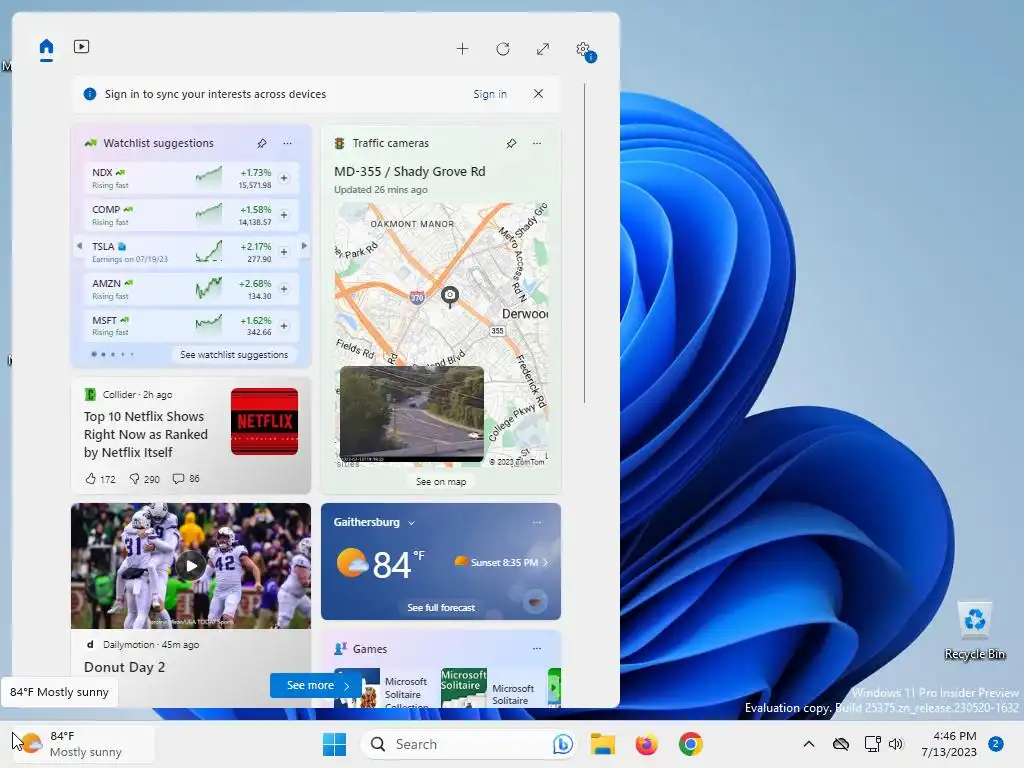
Task: Click See watchlist suggestions button
Action: (234, 355)
